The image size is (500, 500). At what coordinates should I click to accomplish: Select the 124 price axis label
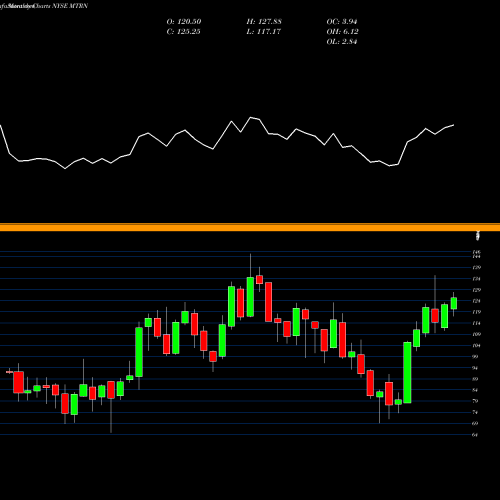[477, 301]
